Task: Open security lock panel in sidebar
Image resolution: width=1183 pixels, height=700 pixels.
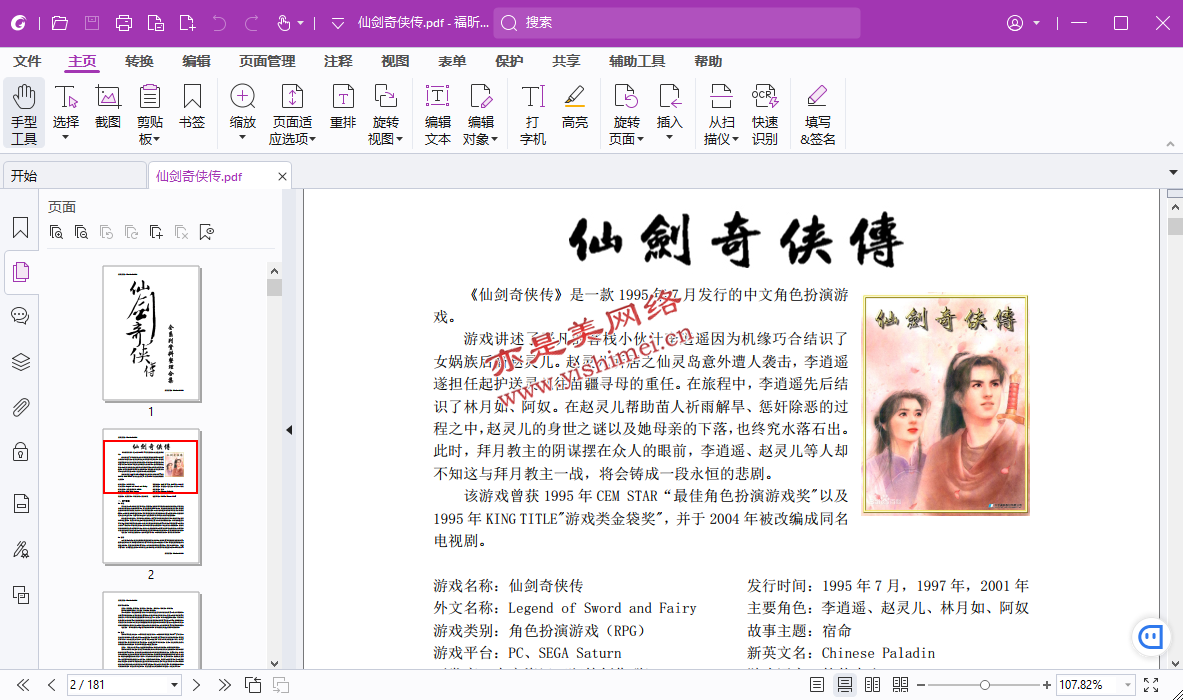Action: (20, 451)
